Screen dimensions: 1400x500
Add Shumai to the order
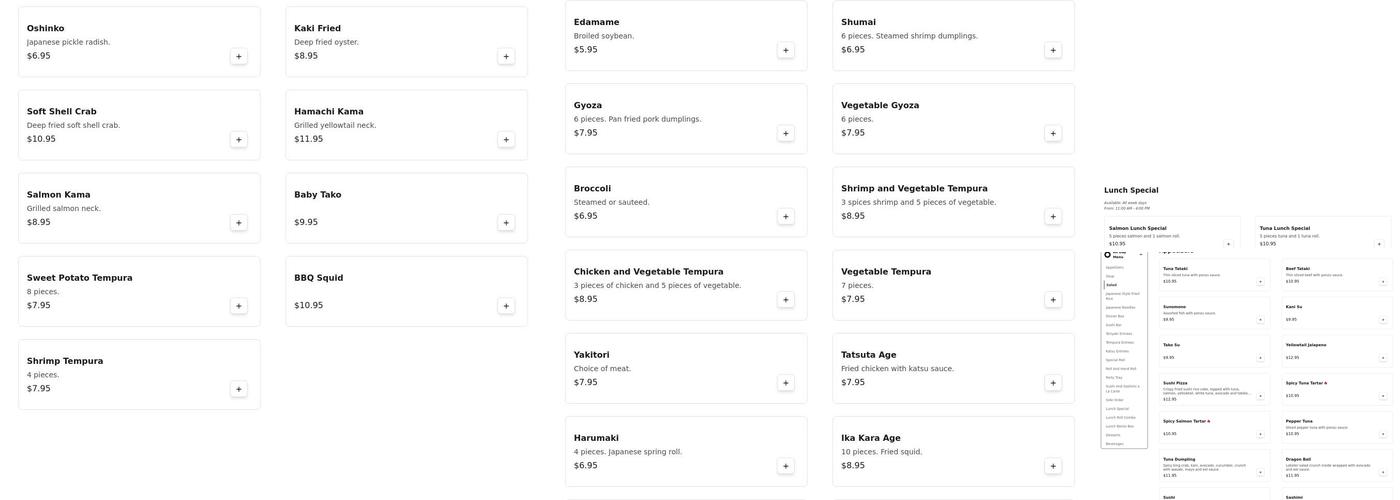pos(1053,50)
